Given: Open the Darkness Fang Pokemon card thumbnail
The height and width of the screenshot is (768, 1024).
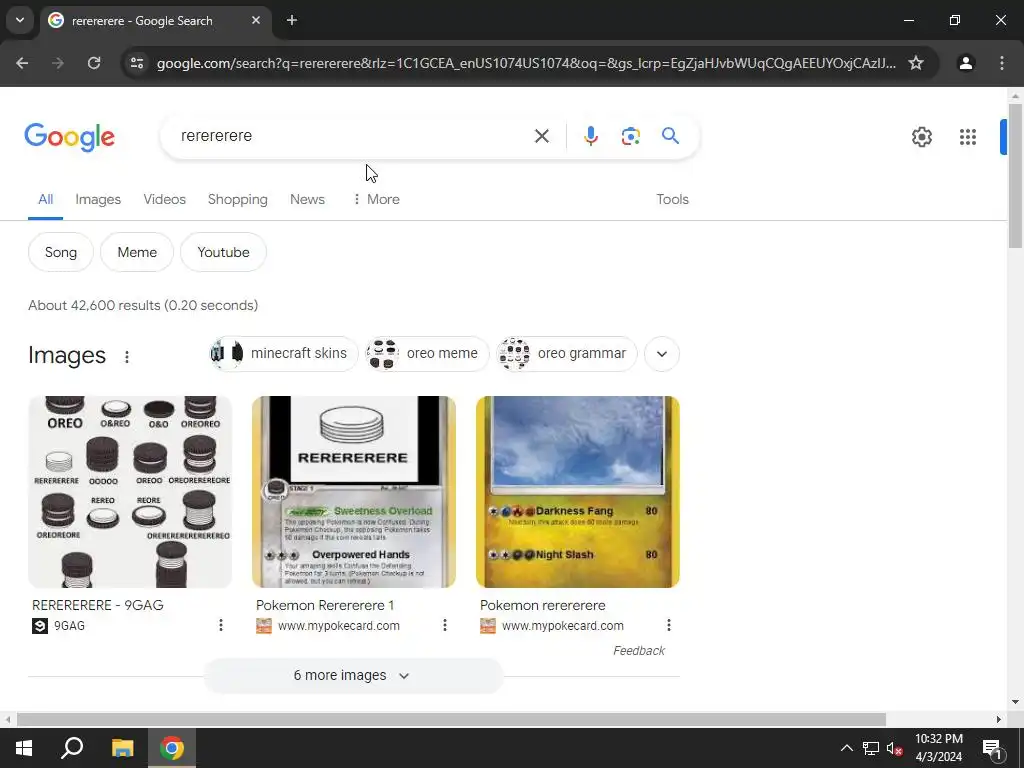Looking at the screenshot, I should point(578,492).
